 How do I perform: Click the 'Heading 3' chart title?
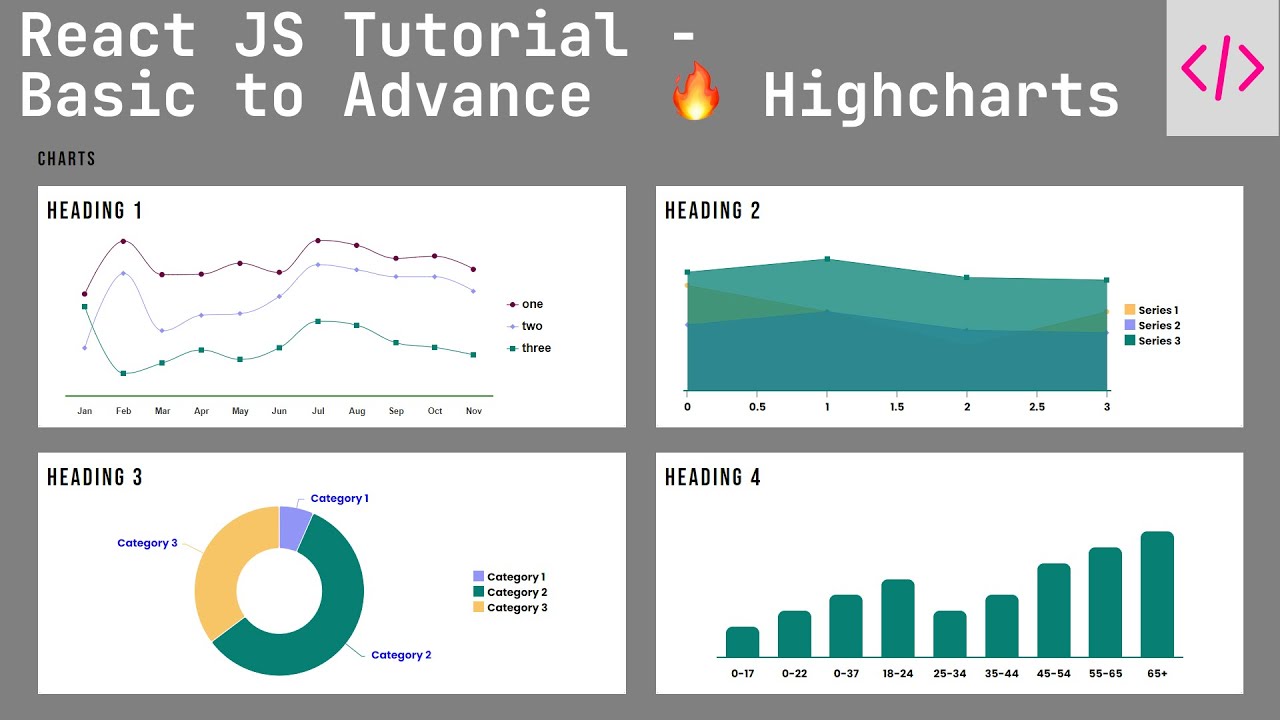[x=95, y=477]
